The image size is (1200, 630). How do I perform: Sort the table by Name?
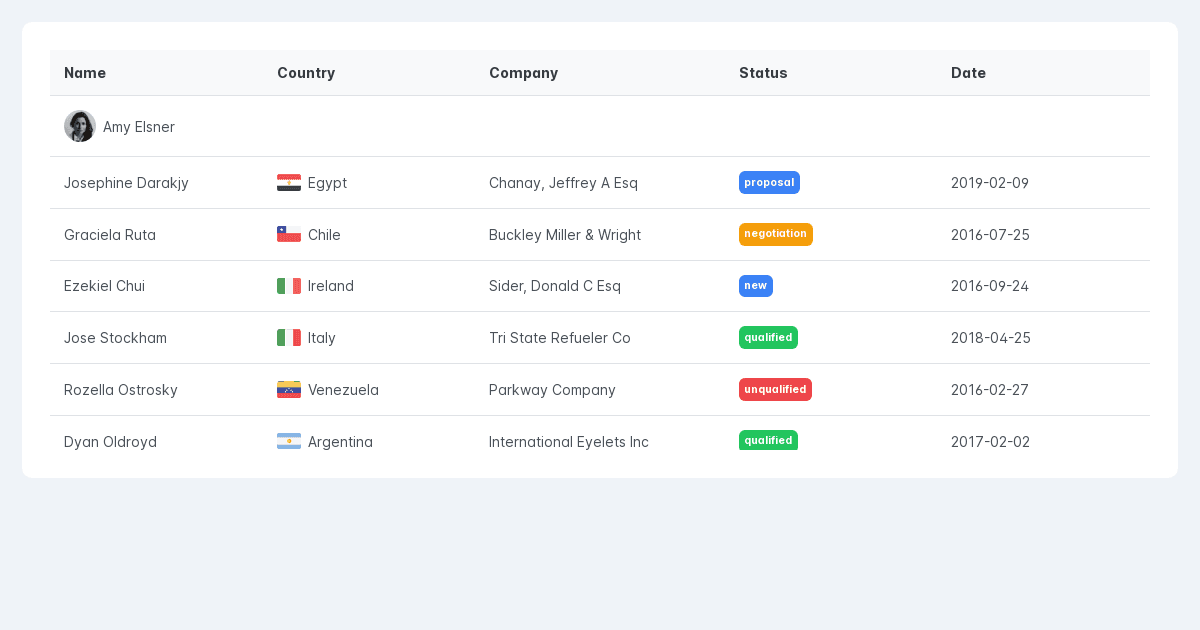[85, 72]
